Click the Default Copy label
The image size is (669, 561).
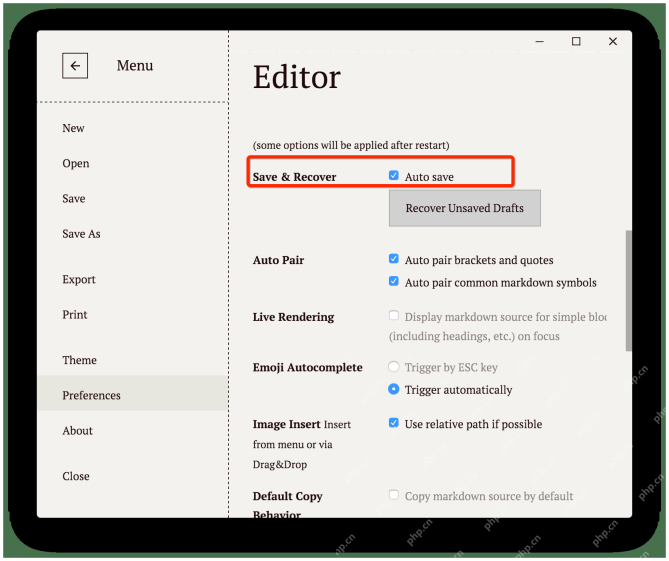click(288, 497)
